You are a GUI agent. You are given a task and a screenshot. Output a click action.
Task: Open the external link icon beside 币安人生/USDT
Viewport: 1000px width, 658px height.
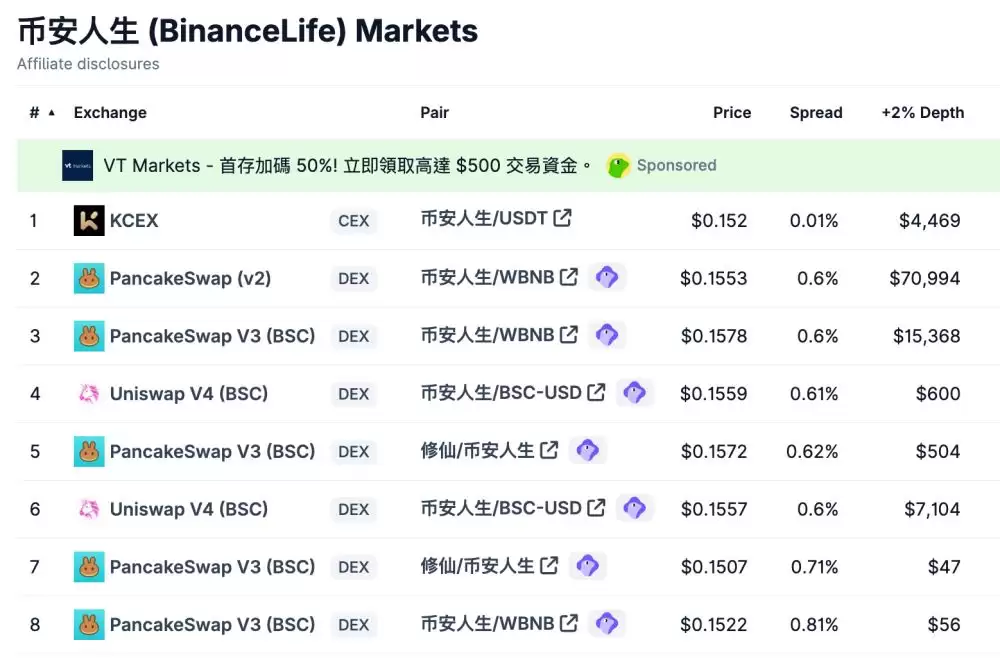pos(561,218)
